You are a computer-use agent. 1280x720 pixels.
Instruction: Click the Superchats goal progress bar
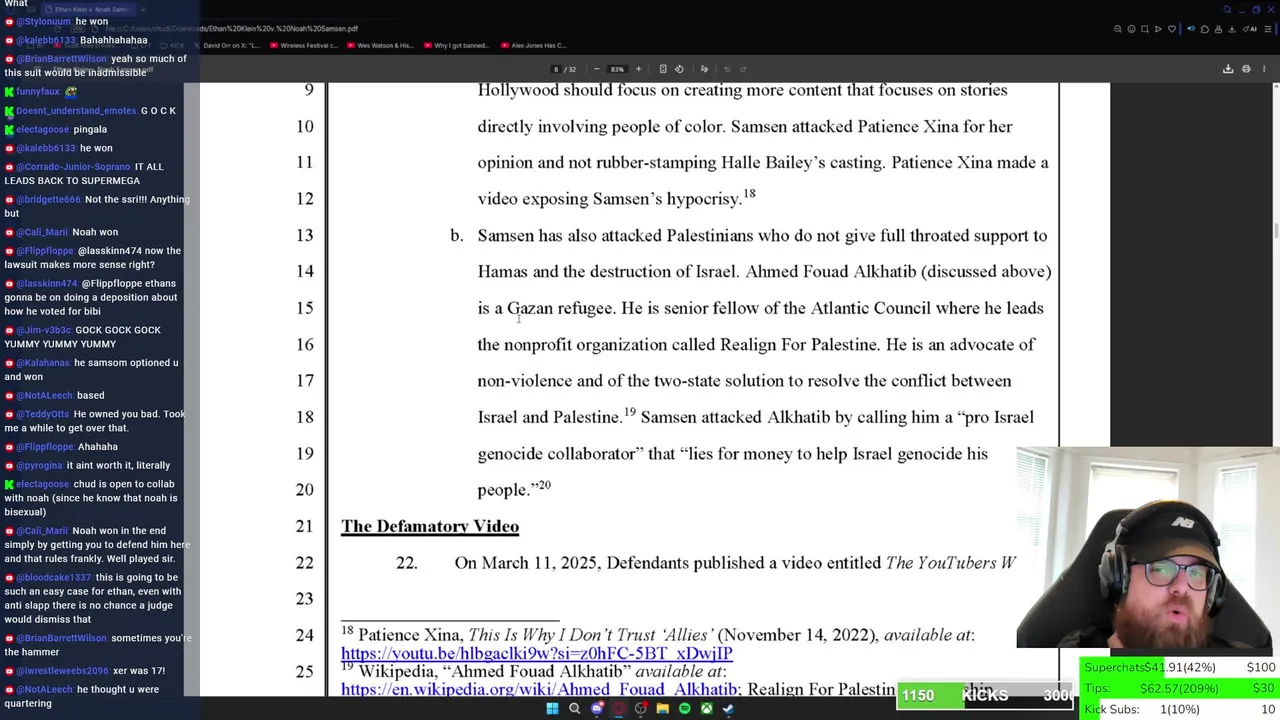click(1180, 667)
